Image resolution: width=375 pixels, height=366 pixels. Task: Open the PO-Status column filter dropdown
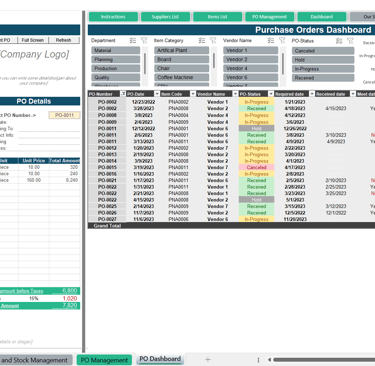[x=271, y=94]
